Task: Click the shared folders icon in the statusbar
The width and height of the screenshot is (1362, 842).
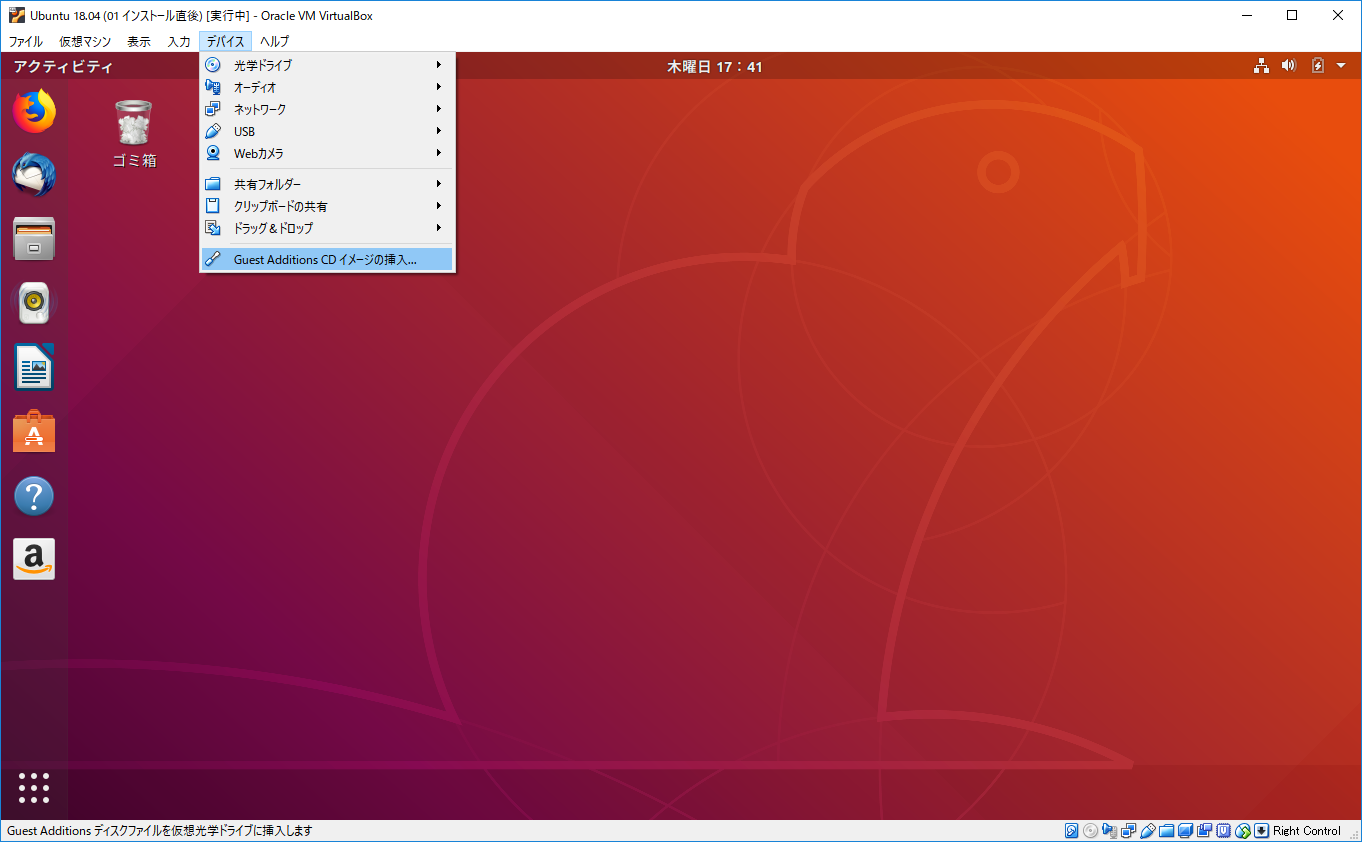Action: click(x=1166, y=830)
